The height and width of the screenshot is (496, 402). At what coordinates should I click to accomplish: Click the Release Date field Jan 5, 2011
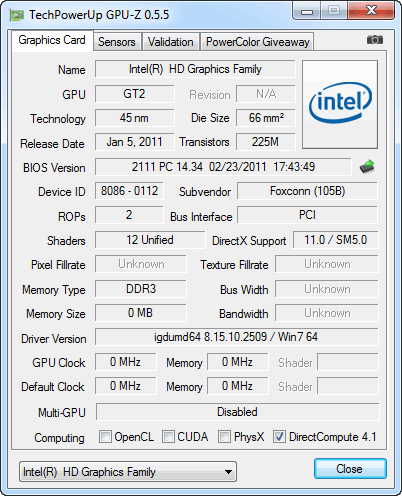tap(134, 142)
